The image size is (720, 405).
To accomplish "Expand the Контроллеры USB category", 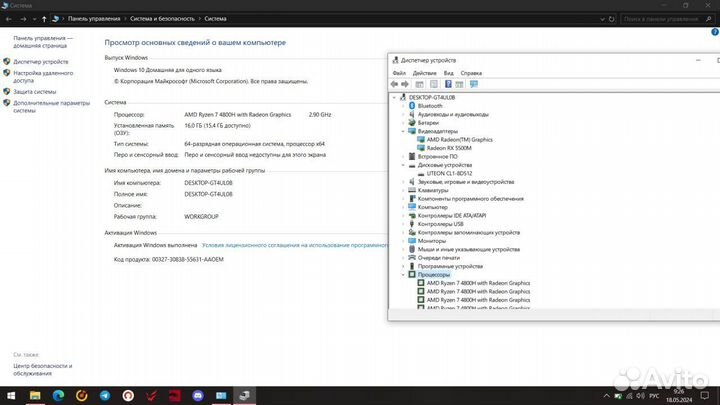I will click(403, 224).
